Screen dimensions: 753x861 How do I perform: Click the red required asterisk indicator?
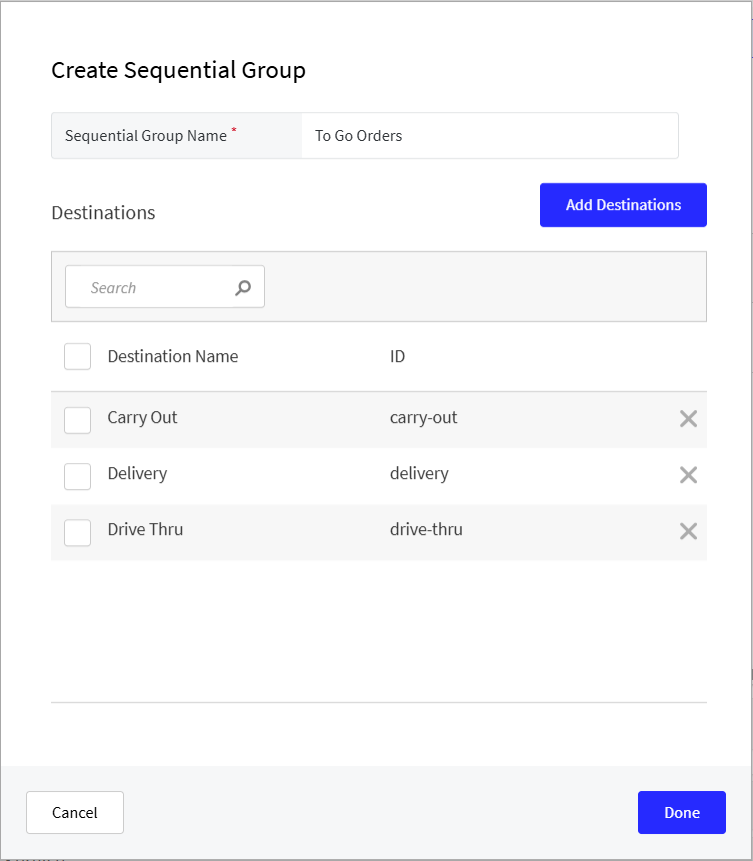pyautogui.click(x=236, y=129)
